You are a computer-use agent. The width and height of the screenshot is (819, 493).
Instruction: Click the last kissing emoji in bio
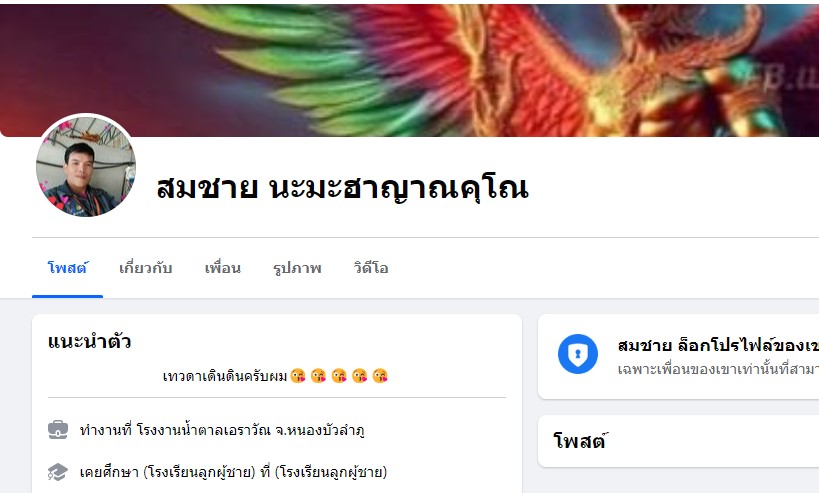380,375
